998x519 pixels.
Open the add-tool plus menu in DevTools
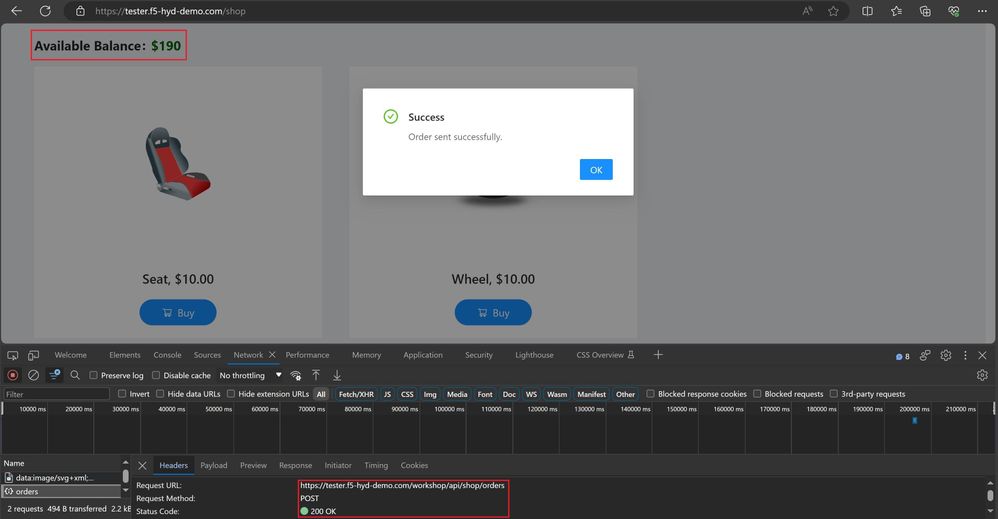[x=658, y=355]
